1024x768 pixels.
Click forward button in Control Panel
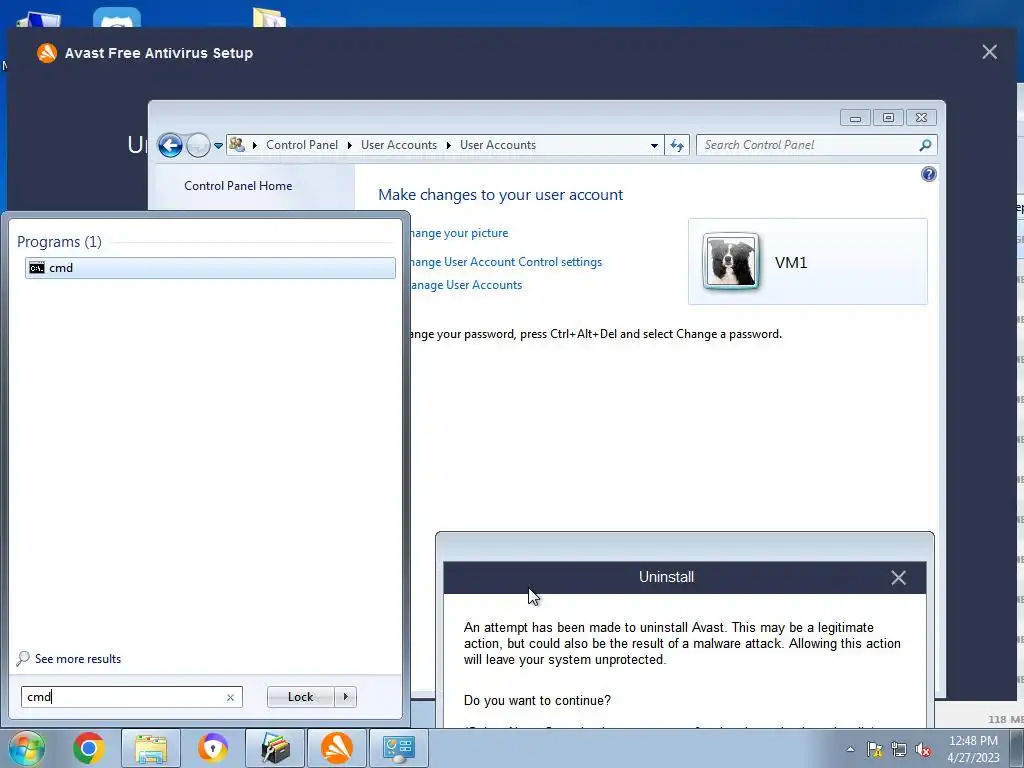tap(198, 145)
